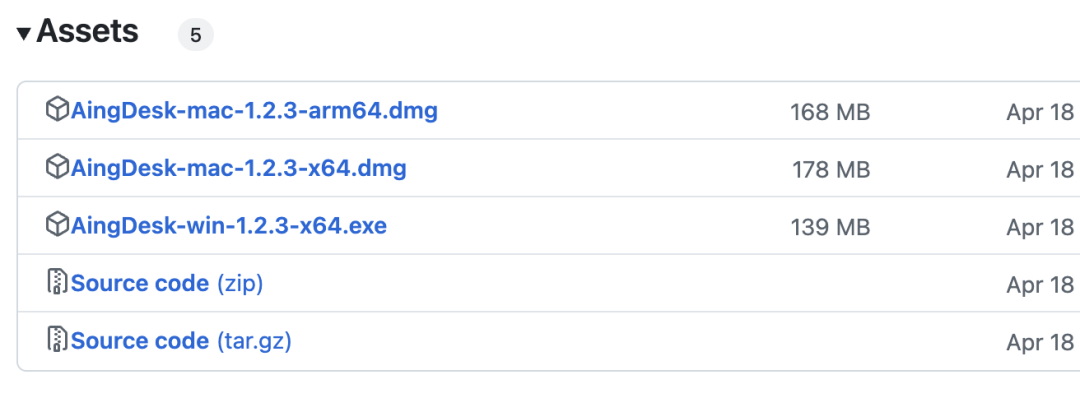Click Apr 18 date in Source code zip row

click(1040, 284)
